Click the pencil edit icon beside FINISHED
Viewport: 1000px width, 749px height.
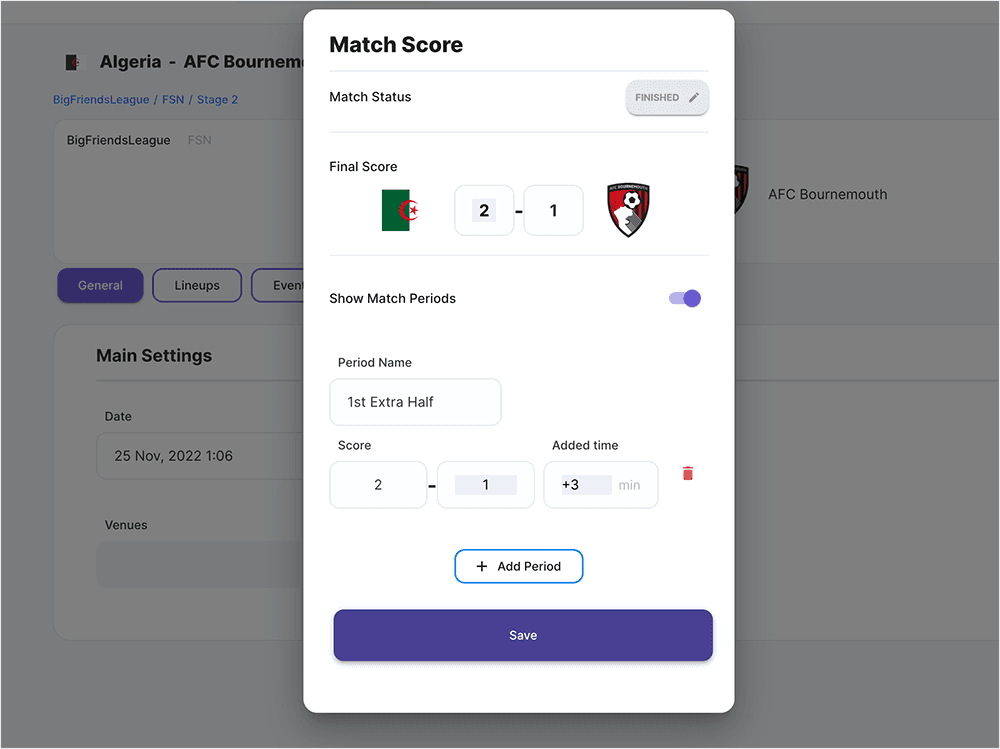pos(694,98)
